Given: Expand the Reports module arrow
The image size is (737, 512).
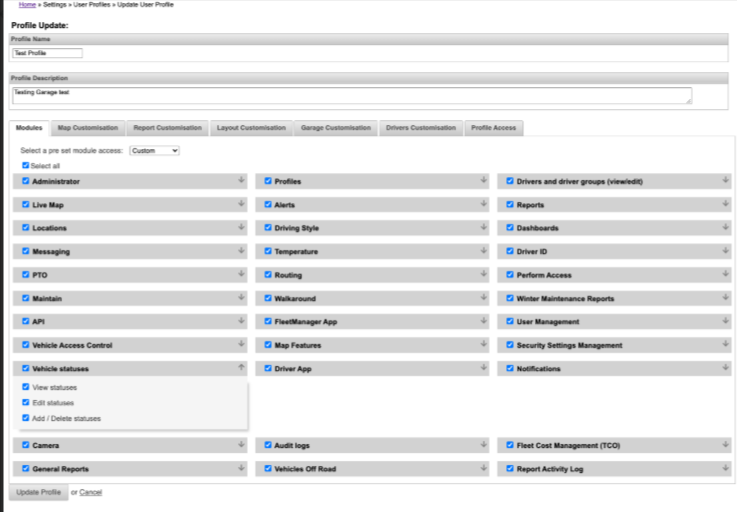Looking at the screenshot, I should (x=725, y=204).
